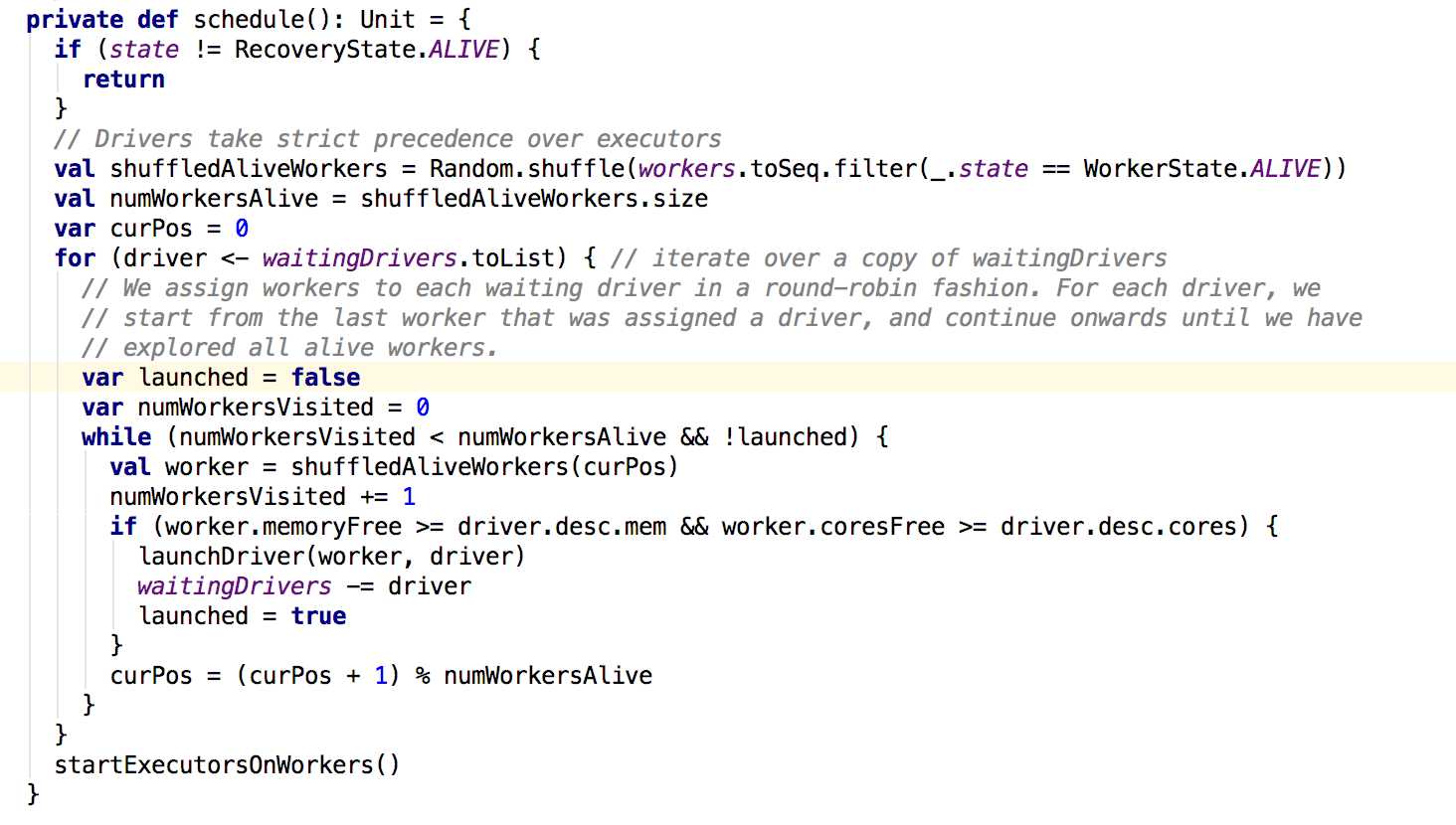1456x825 pixels.
Task: Click "launched = true" assignment
Action: [x=242, y=616]
